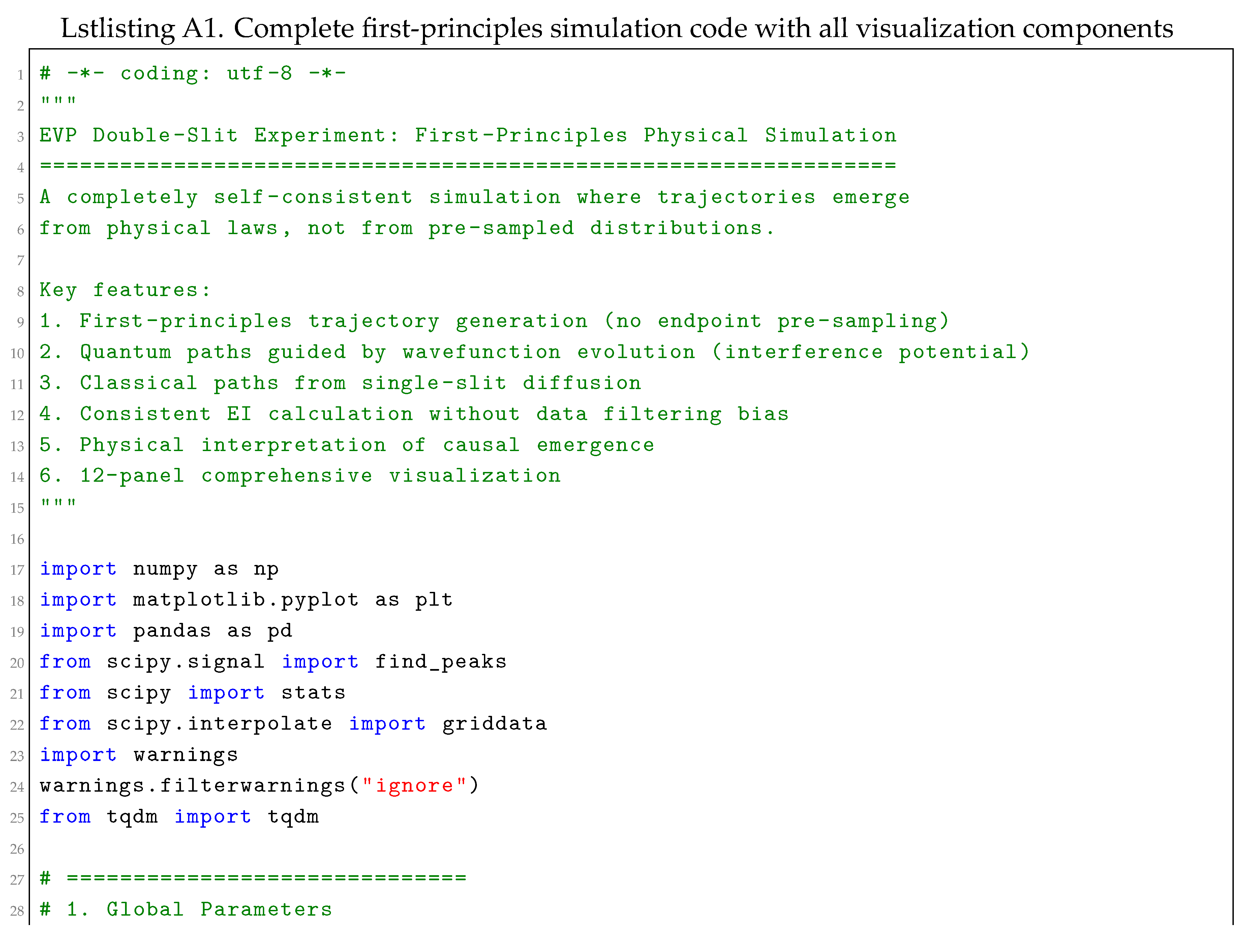This screenshot has width=1252, height=952.
Task: Click the 'import pandas as pd' line
Action: pyautogui.click(x=166, y=631)
